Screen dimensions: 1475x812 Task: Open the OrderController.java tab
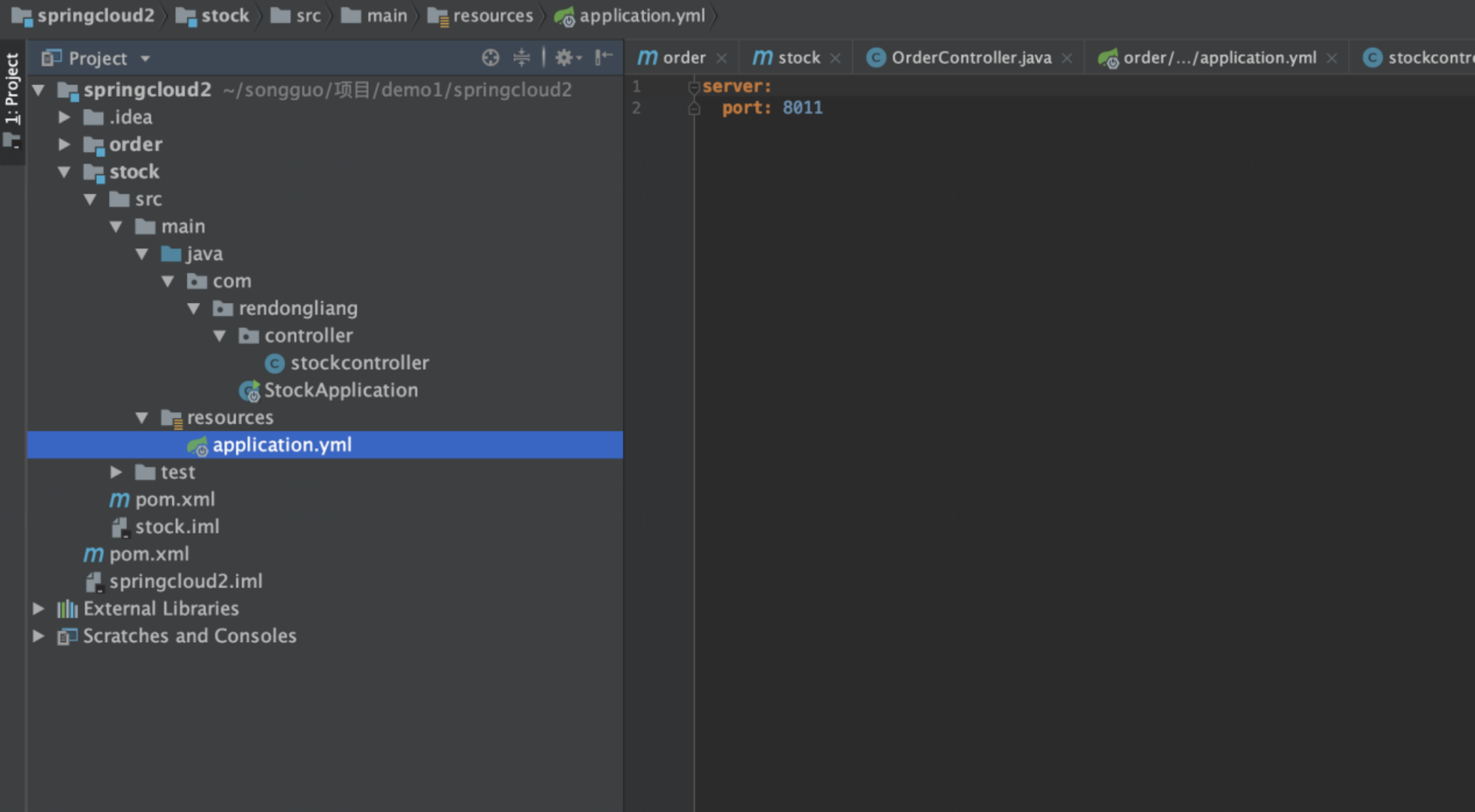tap(959, 58)
